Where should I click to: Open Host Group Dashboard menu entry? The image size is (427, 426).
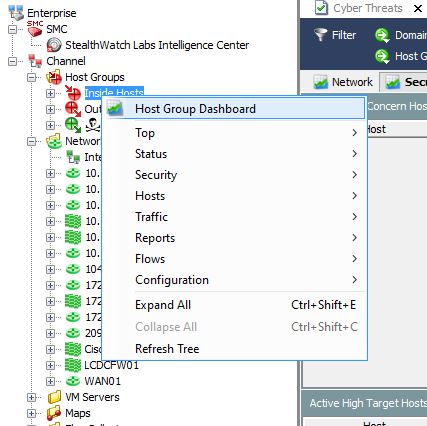coord(234,109)
